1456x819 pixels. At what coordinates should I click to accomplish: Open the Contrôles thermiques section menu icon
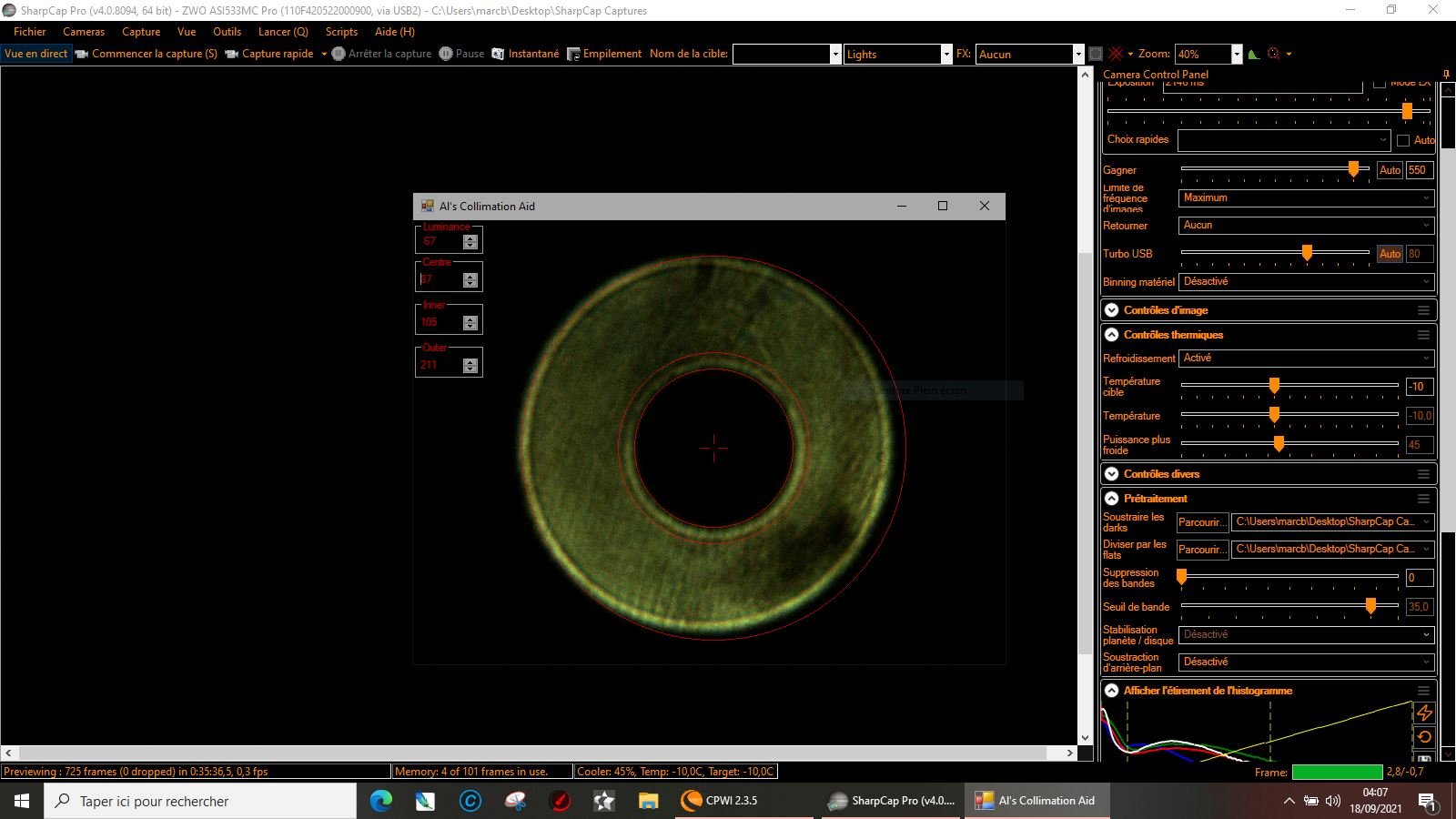point(1423,335)
